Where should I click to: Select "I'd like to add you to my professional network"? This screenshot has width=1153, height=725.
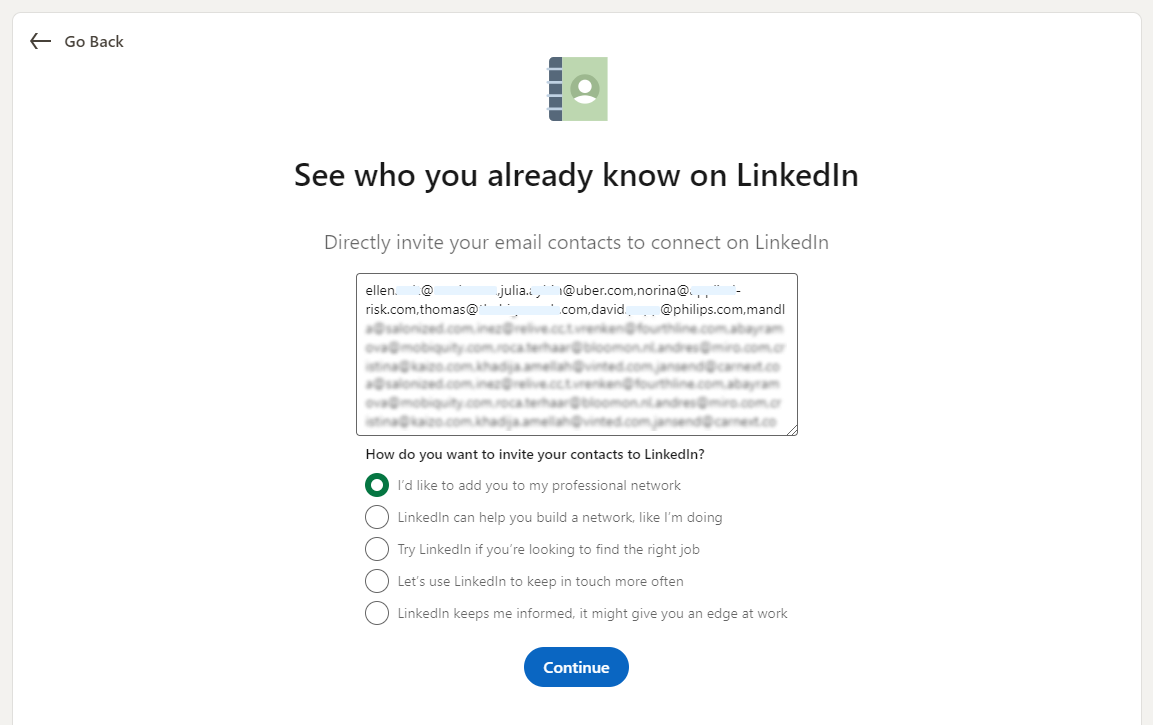pyautogui.click(x=377, y=485)
